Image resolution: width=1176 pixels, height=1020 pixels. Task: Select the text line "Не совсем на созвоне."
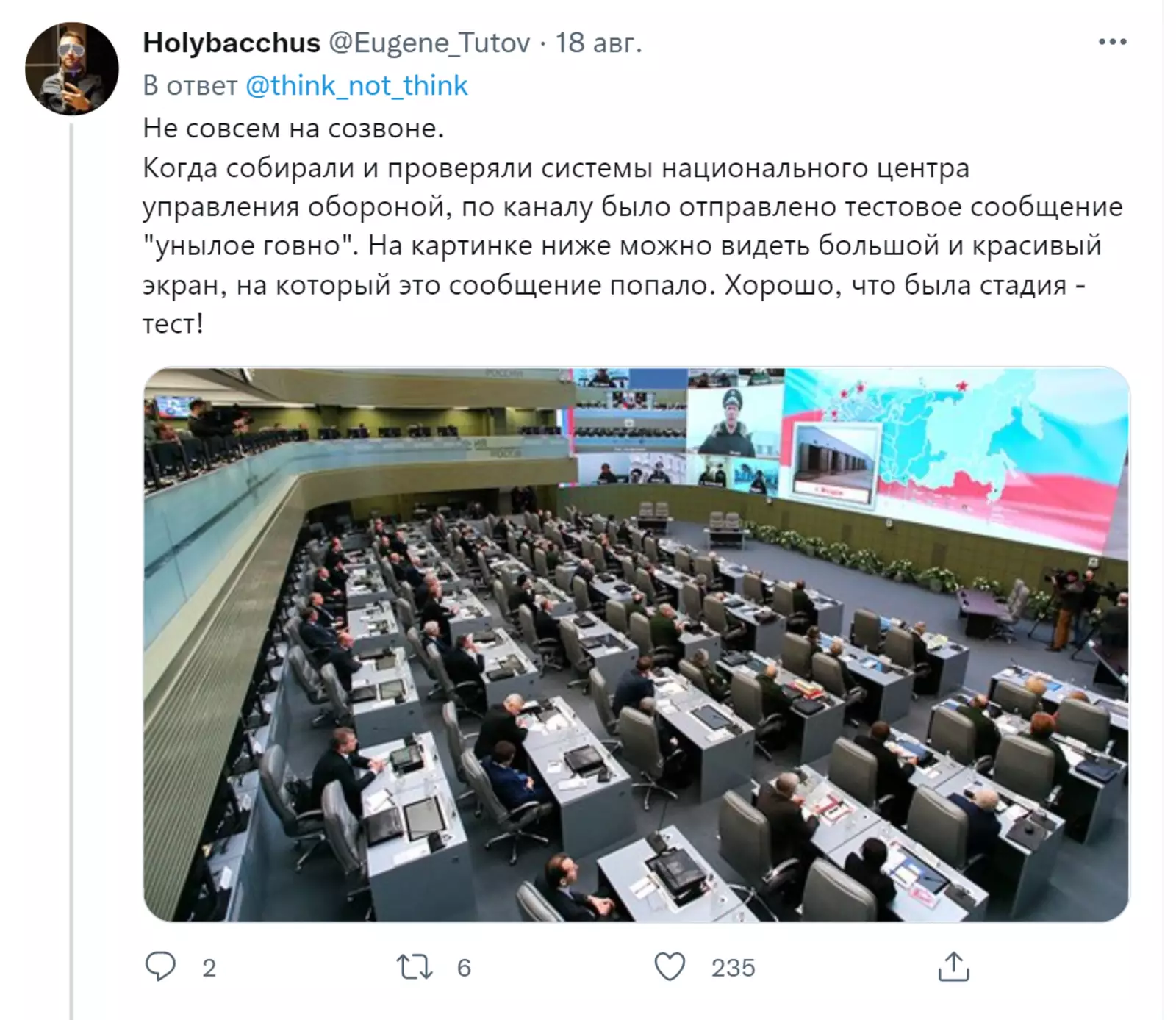(293, 129)
